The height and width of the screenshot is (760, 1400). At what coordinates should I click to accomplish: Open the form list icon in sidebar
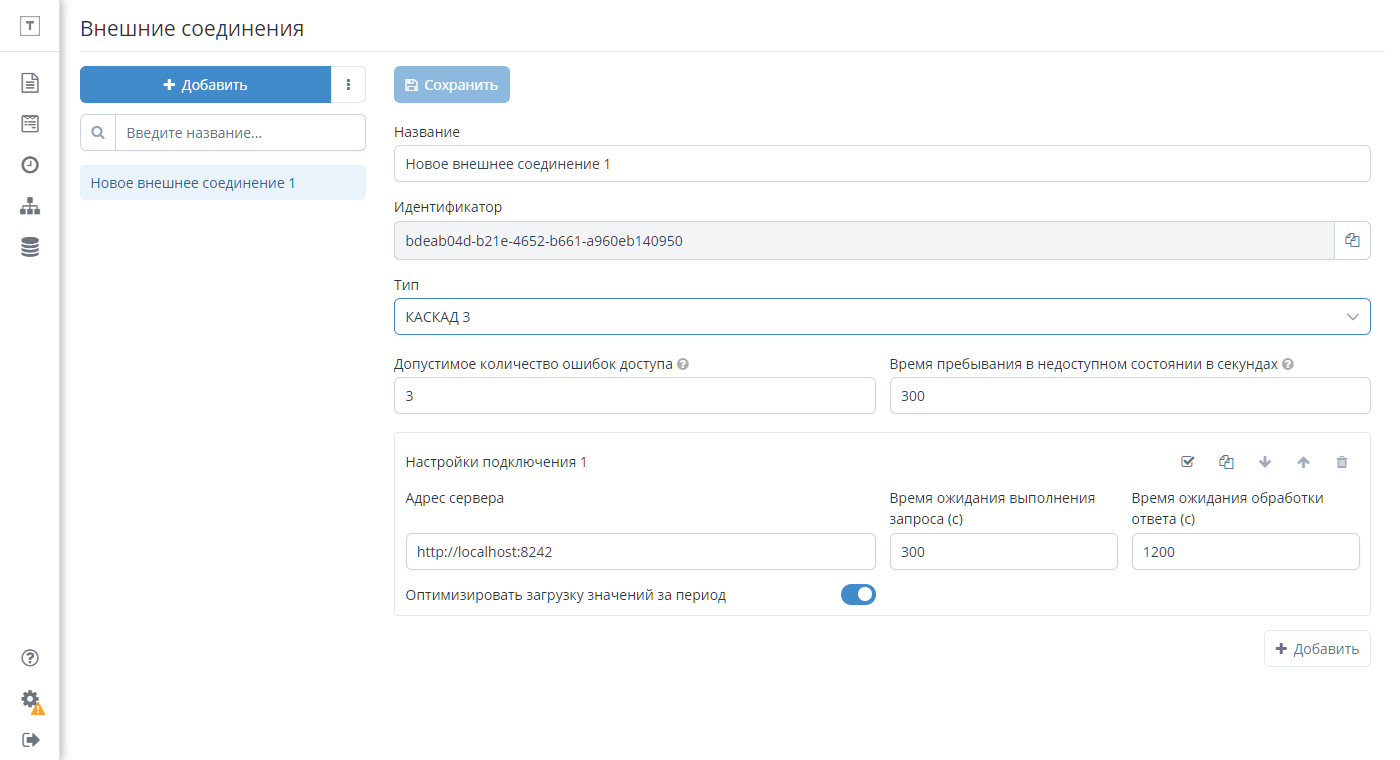pos(30,124)
